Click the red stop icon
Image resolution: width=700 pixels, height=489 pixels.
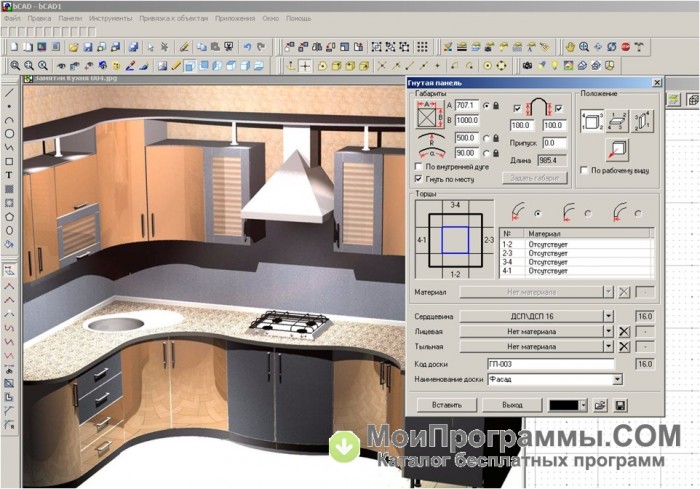point(625,47)
